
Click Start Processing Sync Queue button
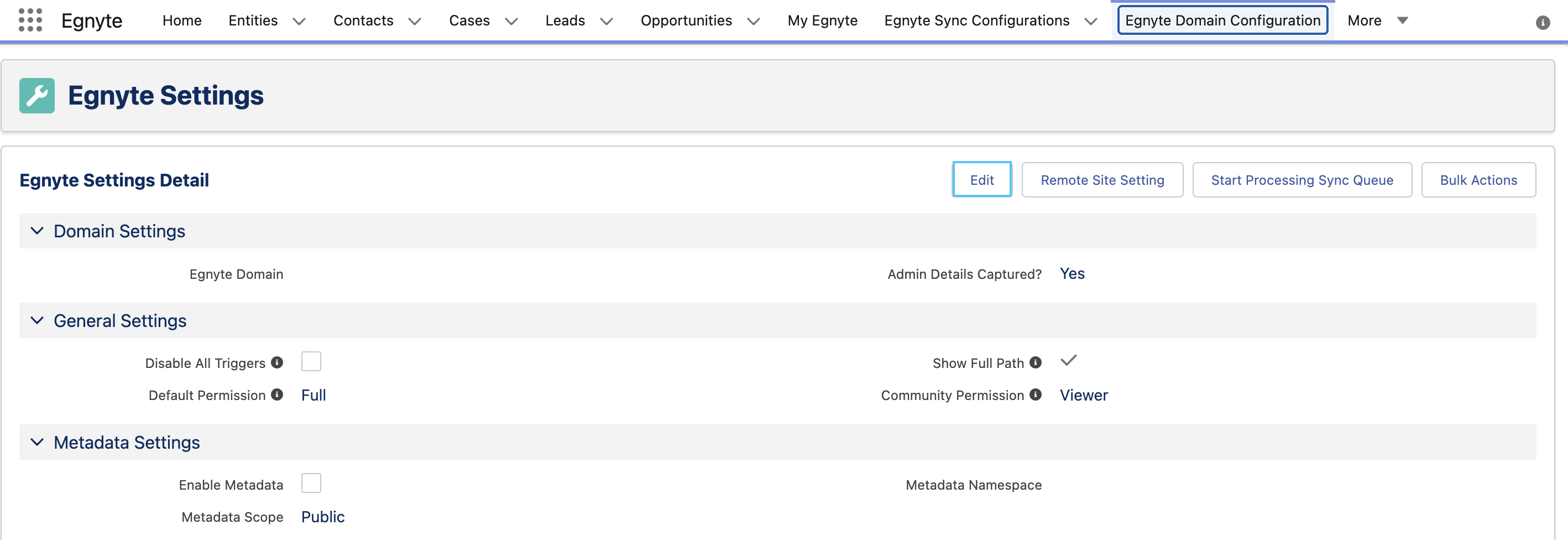point(1302,180)
